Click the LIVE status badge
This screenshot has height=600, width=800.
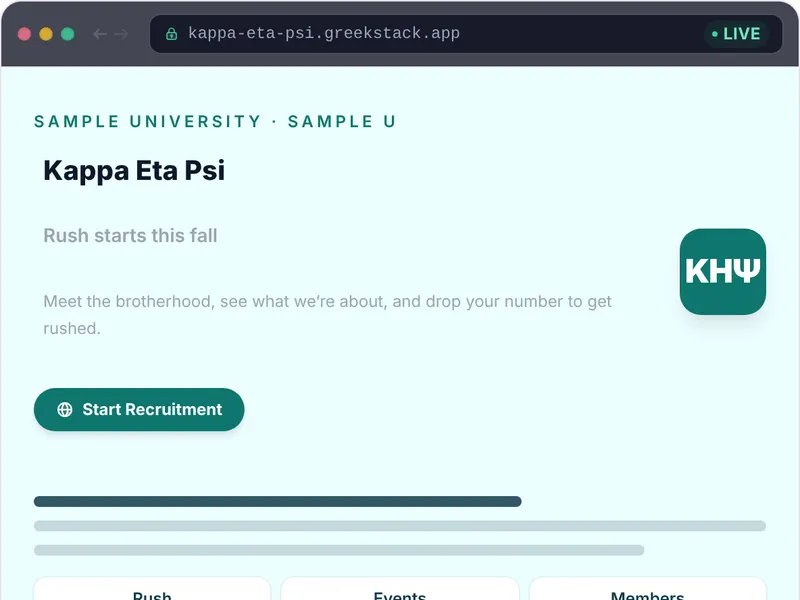coord(736,34)
